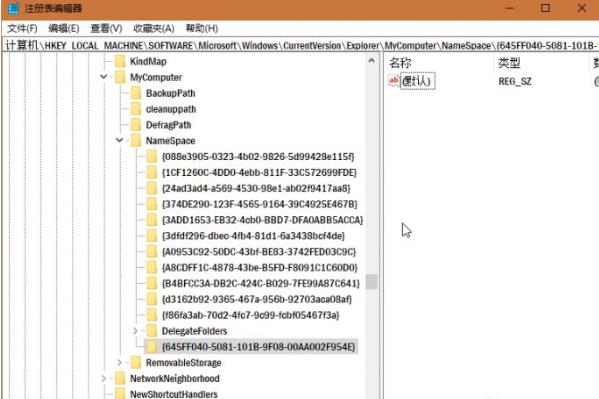Click folder icon of {24ad3ad4-a569-4530-98e1-ab02f9417aa8}
The image size is (599, 399).
(152, 188)
